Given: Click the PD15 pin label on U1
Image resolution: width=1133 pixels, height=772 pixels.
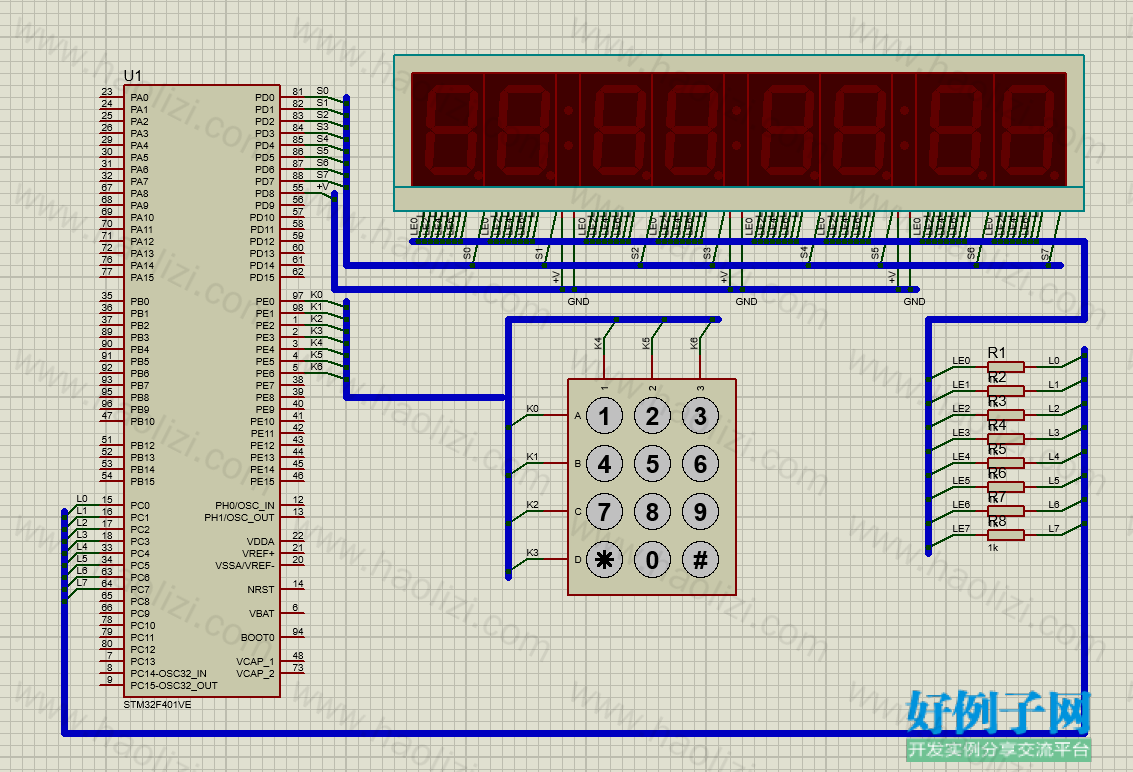Looking at the screenshot, I should pyautogui.click(x=262, y=278).
